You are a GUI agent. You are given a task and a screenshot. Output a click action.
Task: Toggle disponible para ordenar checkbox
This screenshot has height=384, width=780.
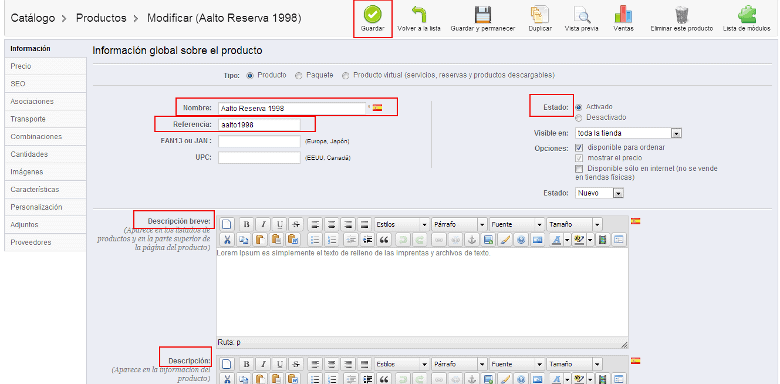(x=579, y=148)
